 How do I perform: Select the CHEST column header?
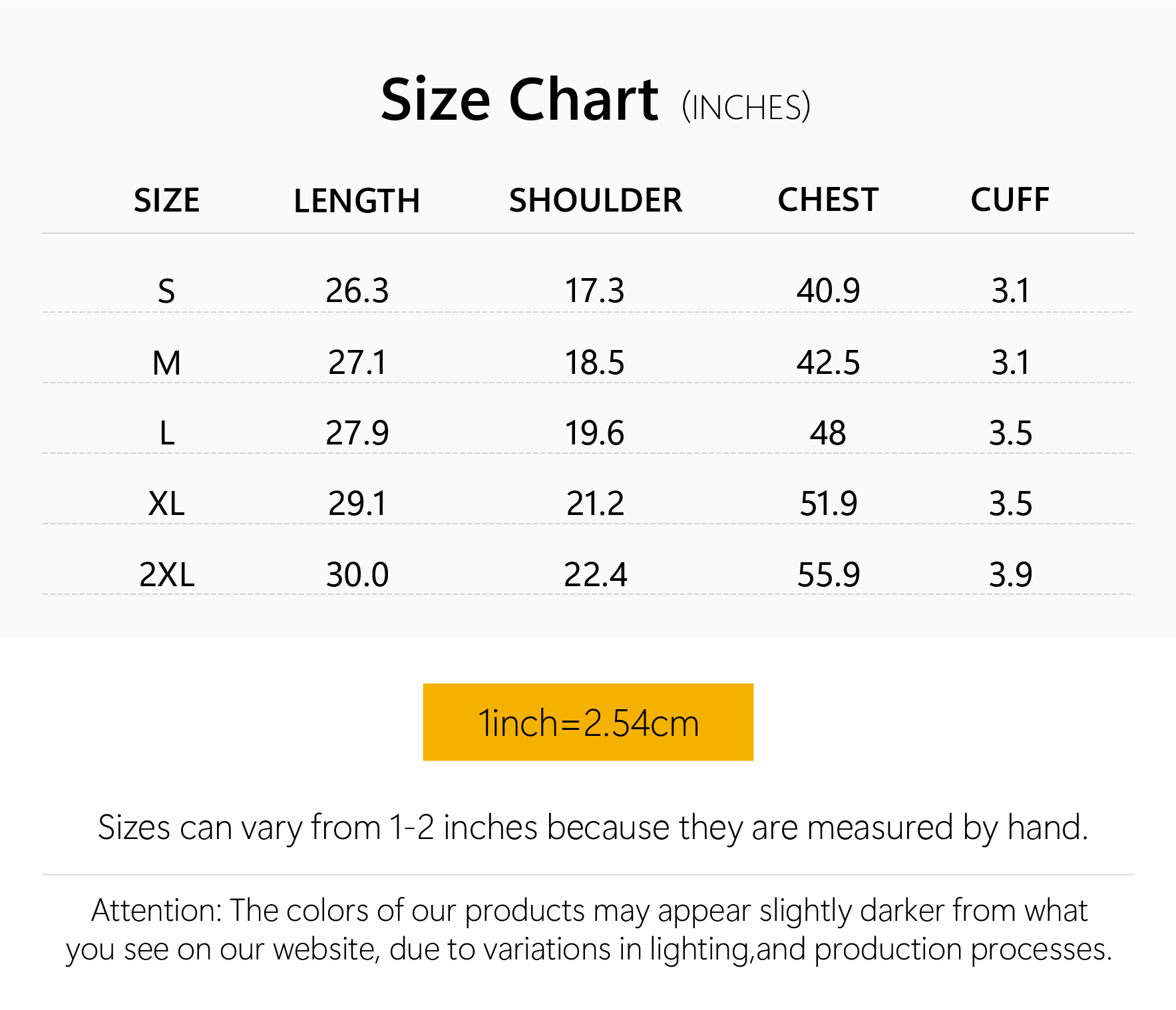pyautogui.click(x=828, y=200)
